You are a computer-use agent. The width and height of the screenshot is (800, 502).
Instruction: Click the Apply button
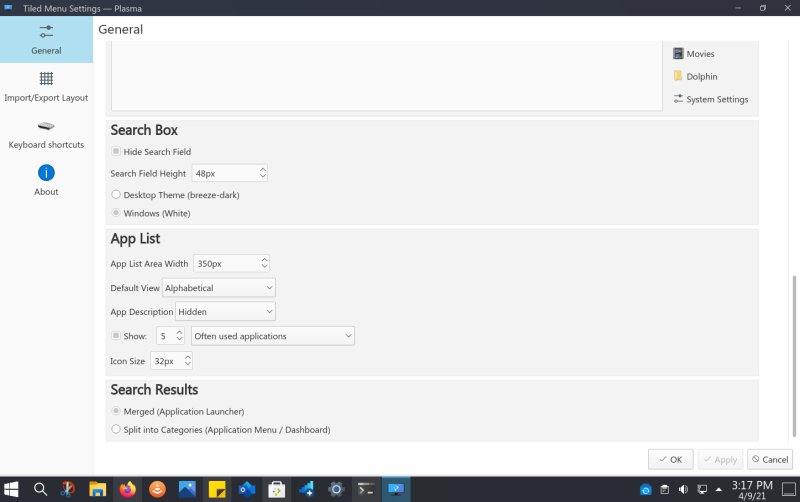tap(720, 459)
